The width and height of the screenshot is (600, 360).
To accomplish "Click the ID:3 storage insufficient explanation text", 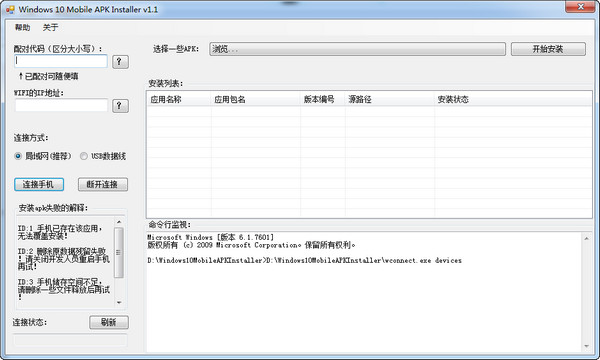I will tap(64, 290).
